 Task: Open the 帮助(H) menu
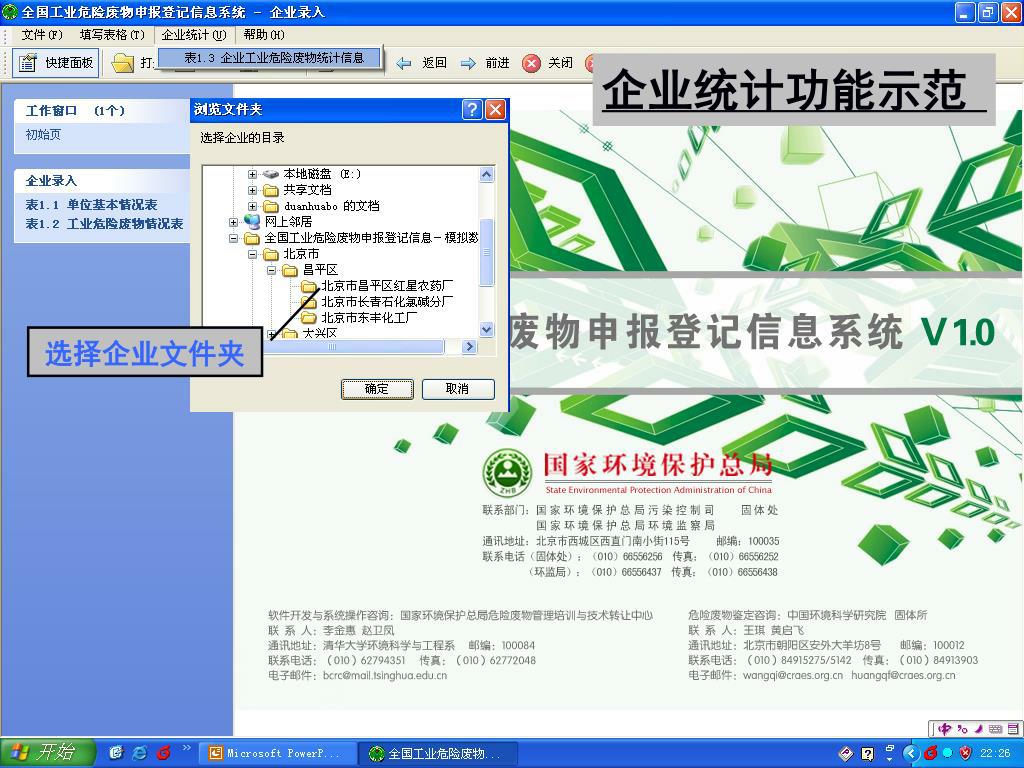tap(264, 35)
